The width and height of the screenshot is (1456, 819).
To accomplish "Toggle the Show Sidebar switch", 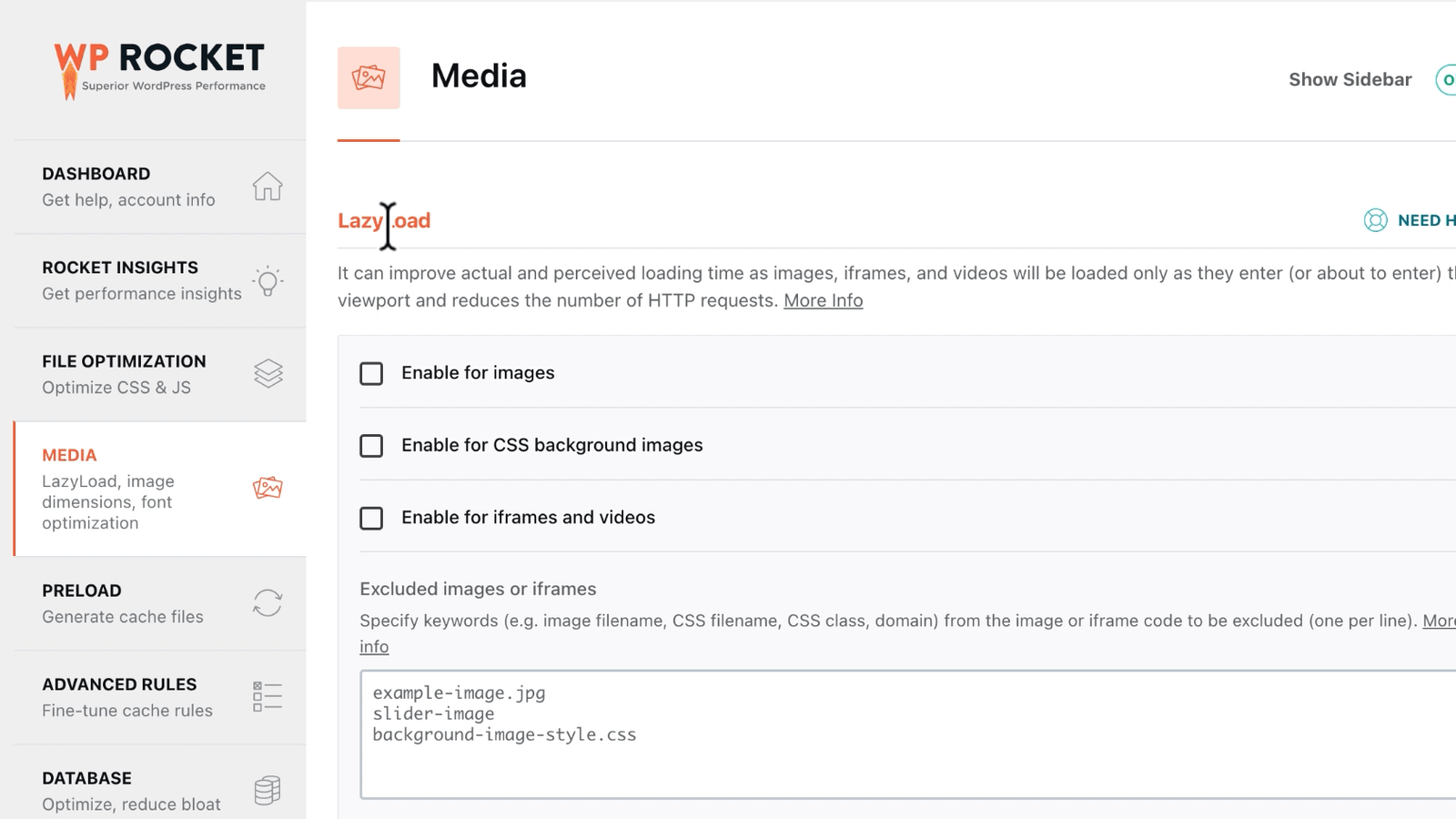I will coord(1446,79).
